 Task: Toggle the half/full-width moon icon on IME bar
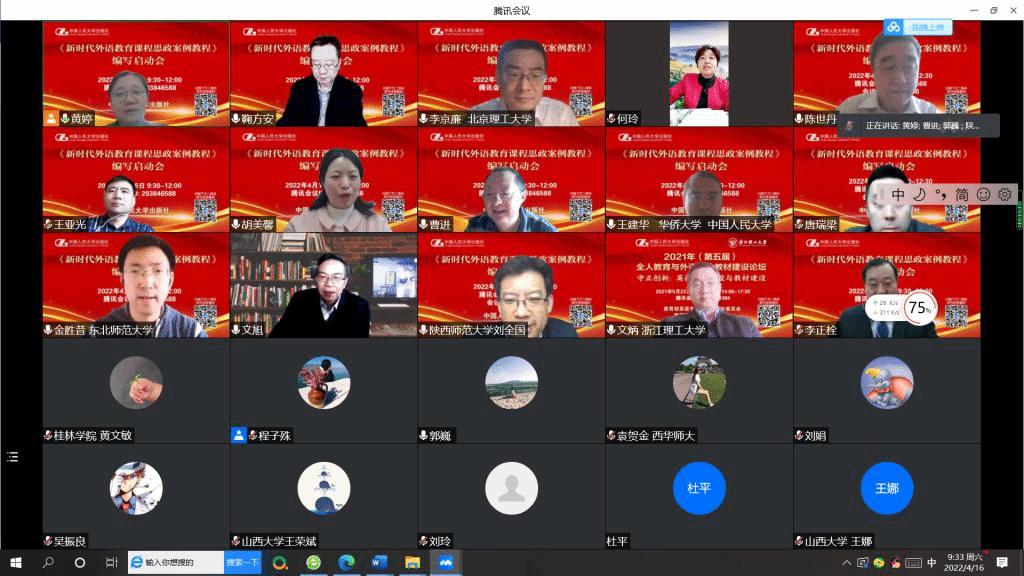[x=919, y=194]
